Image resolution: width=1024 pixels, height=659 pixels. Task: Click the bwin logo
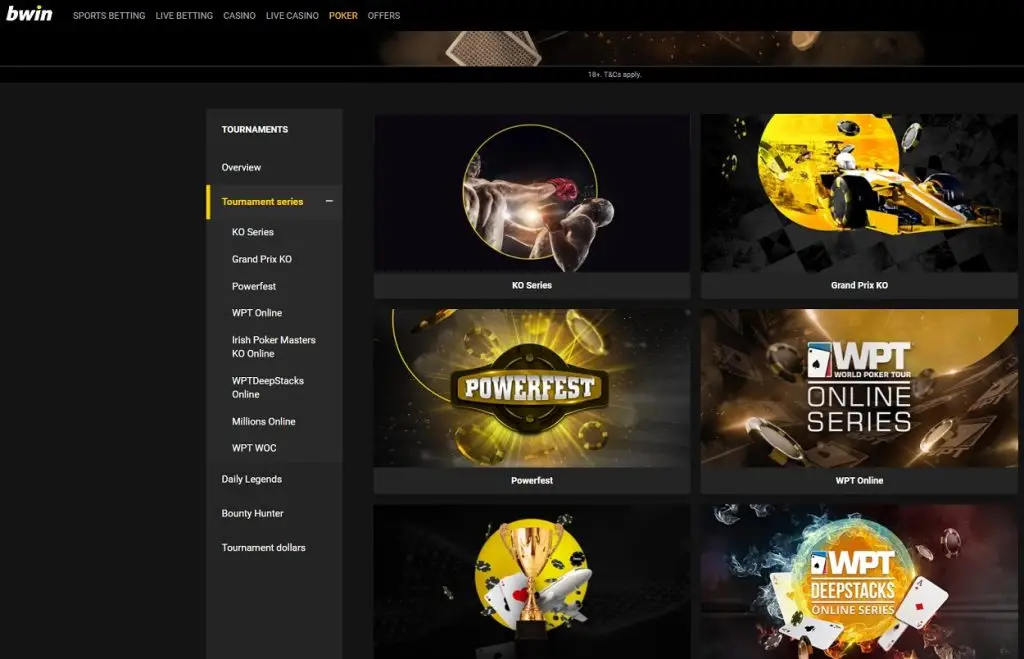point(29,14)
